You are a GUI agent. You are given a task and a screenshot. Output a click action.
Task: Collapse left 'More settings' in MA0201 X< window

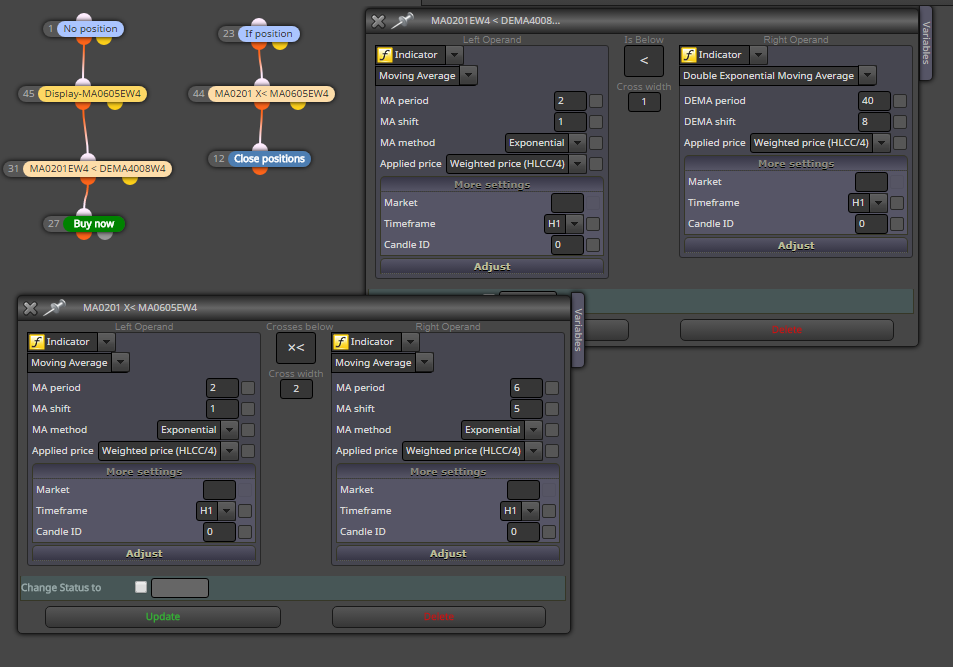click(144, 472)
